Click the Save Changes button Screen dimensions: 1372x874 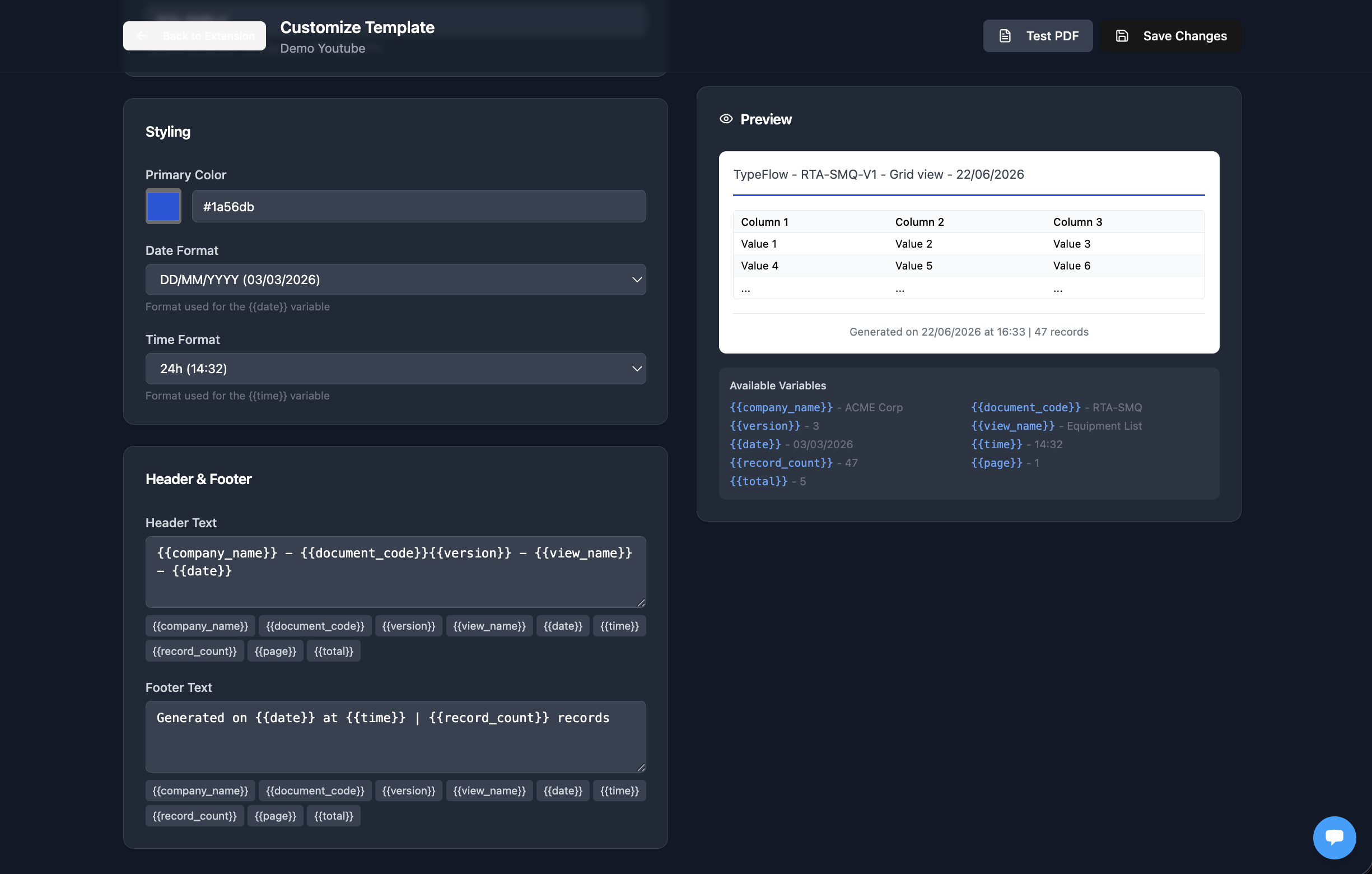tap(1170, 36)
